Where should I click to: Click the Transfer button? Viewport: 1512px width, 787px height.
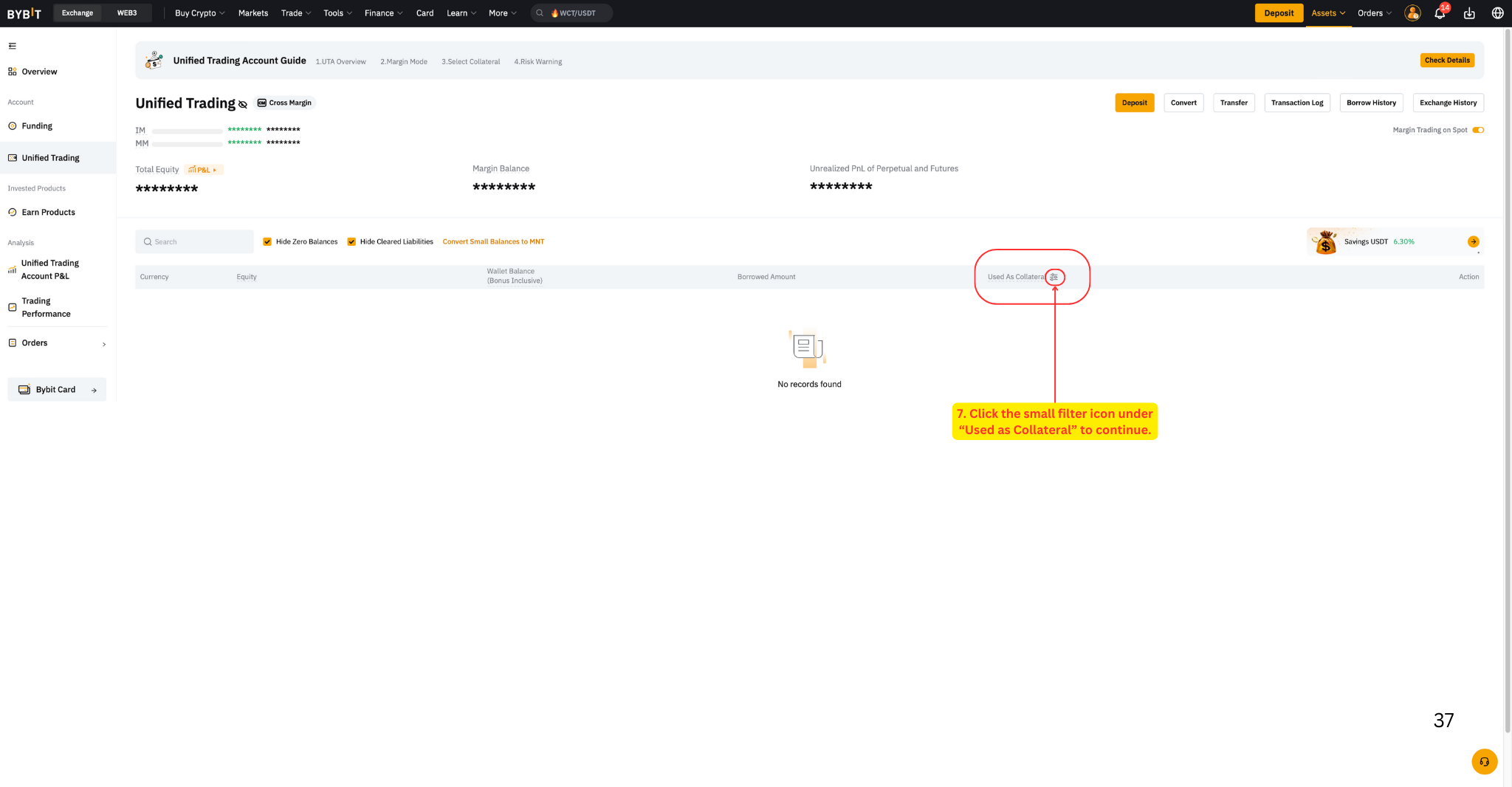click(1234, 103)
